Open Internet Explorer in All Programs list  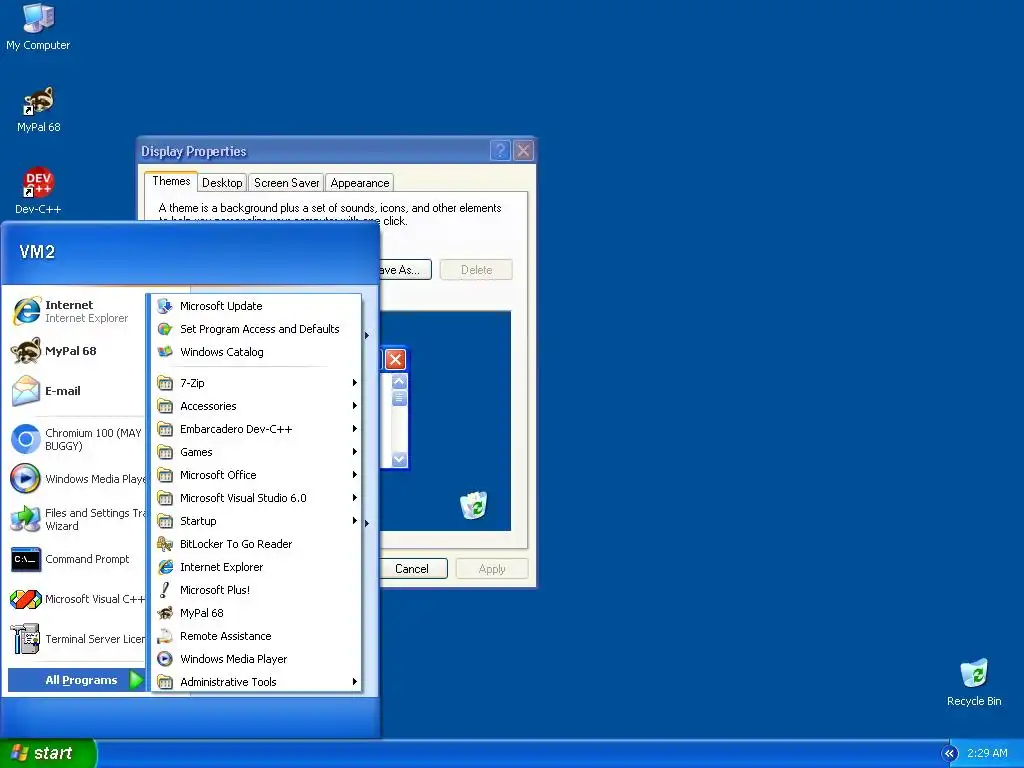coord(257,567)
